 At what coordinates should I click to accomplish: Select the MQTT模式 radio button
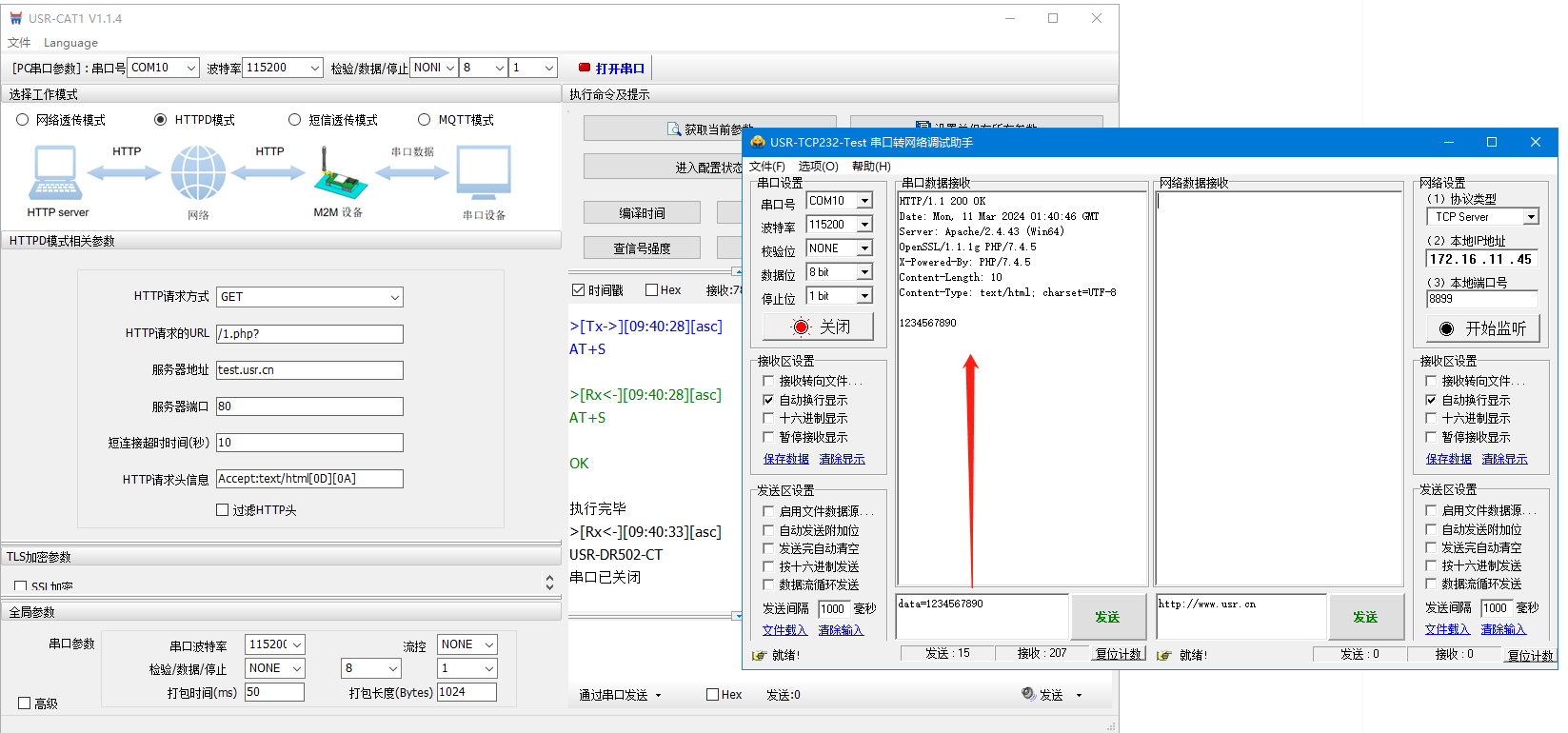(425, 120)
